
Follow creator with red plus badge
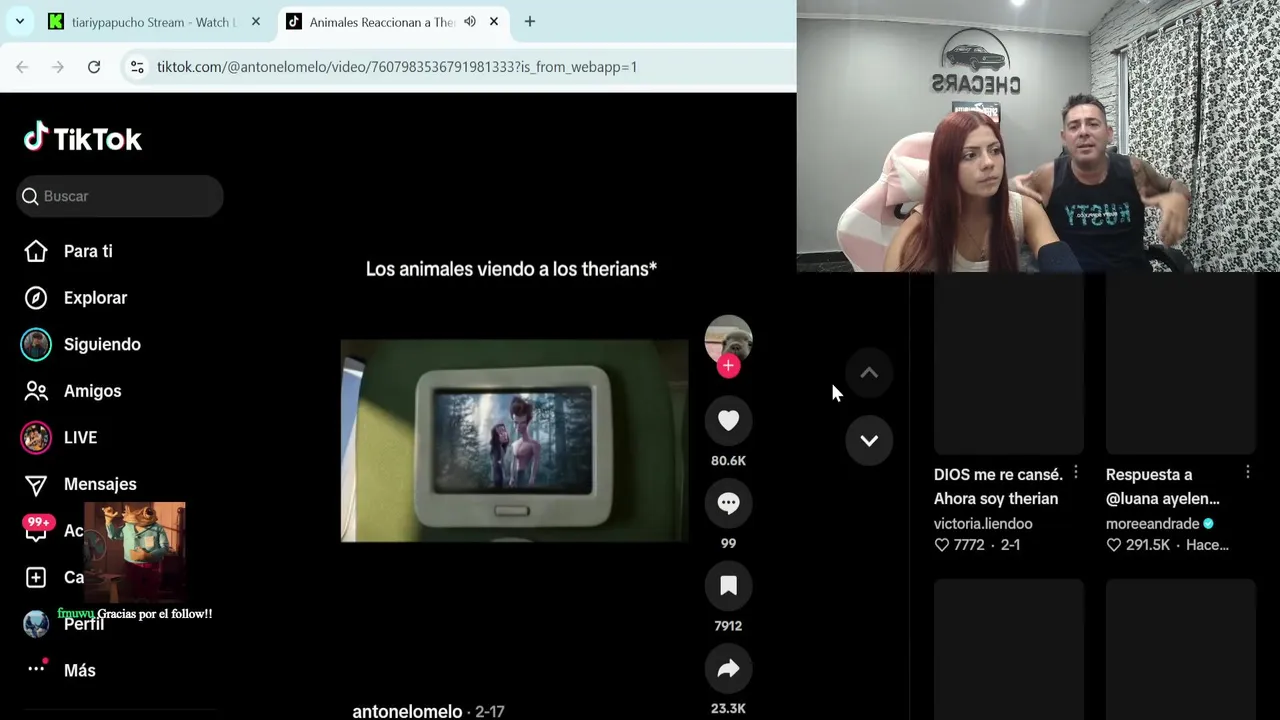(x=728, y=366)
